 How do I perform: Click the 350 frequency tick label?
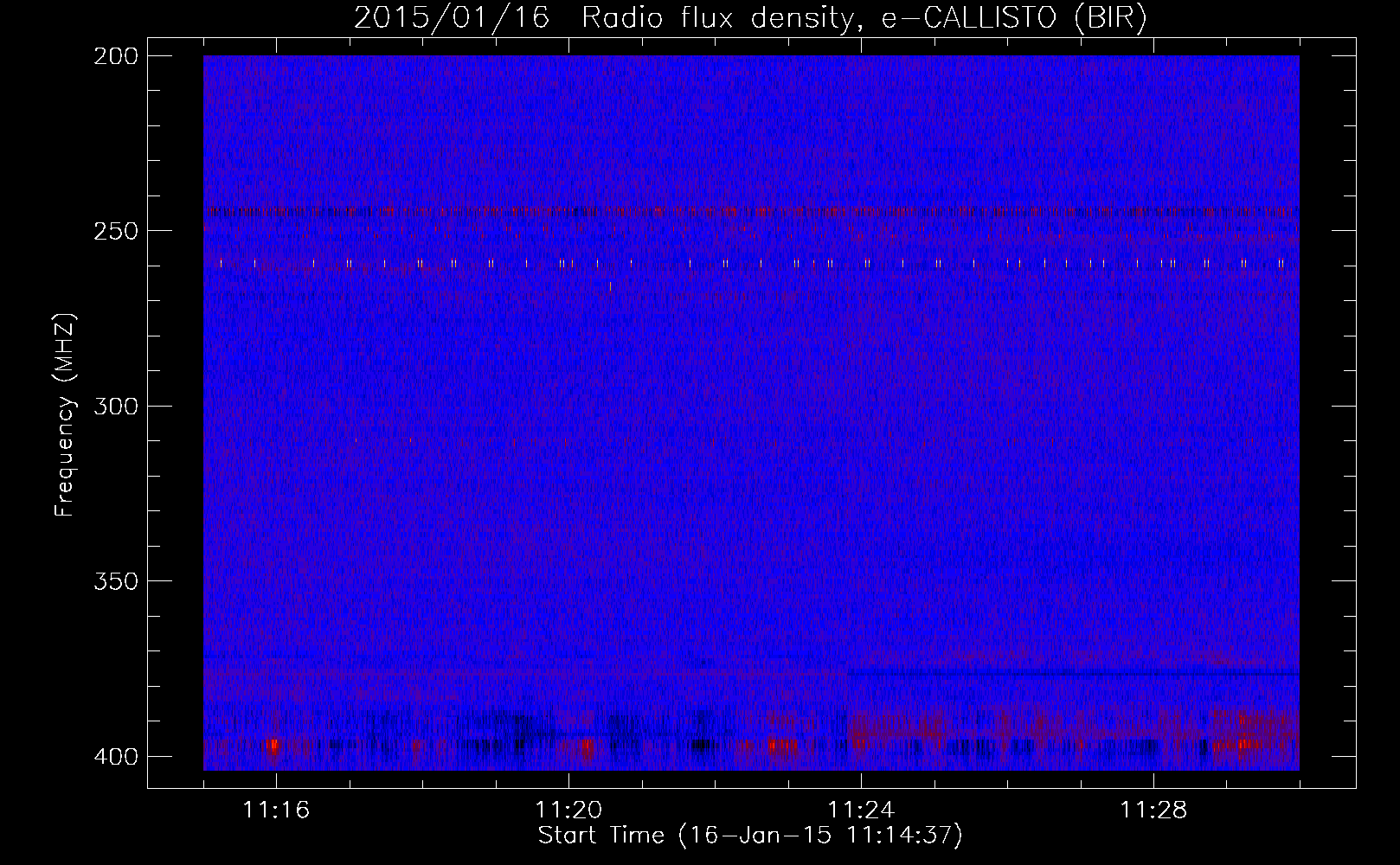(x=115, y=580)
